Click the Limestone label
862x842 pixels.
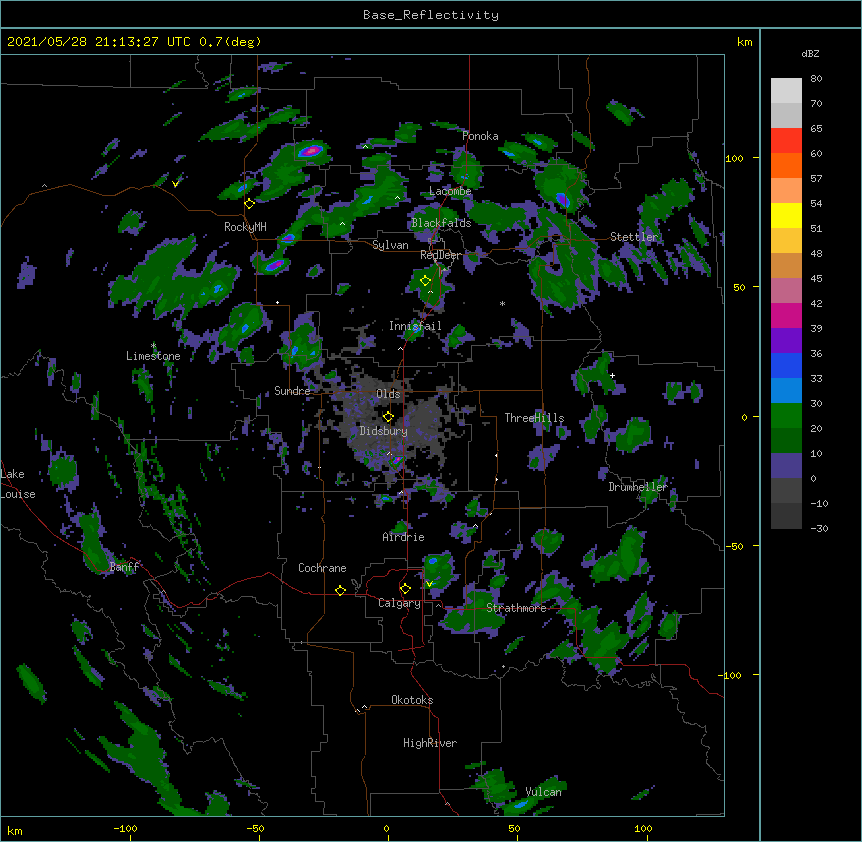tap(153, 356)
